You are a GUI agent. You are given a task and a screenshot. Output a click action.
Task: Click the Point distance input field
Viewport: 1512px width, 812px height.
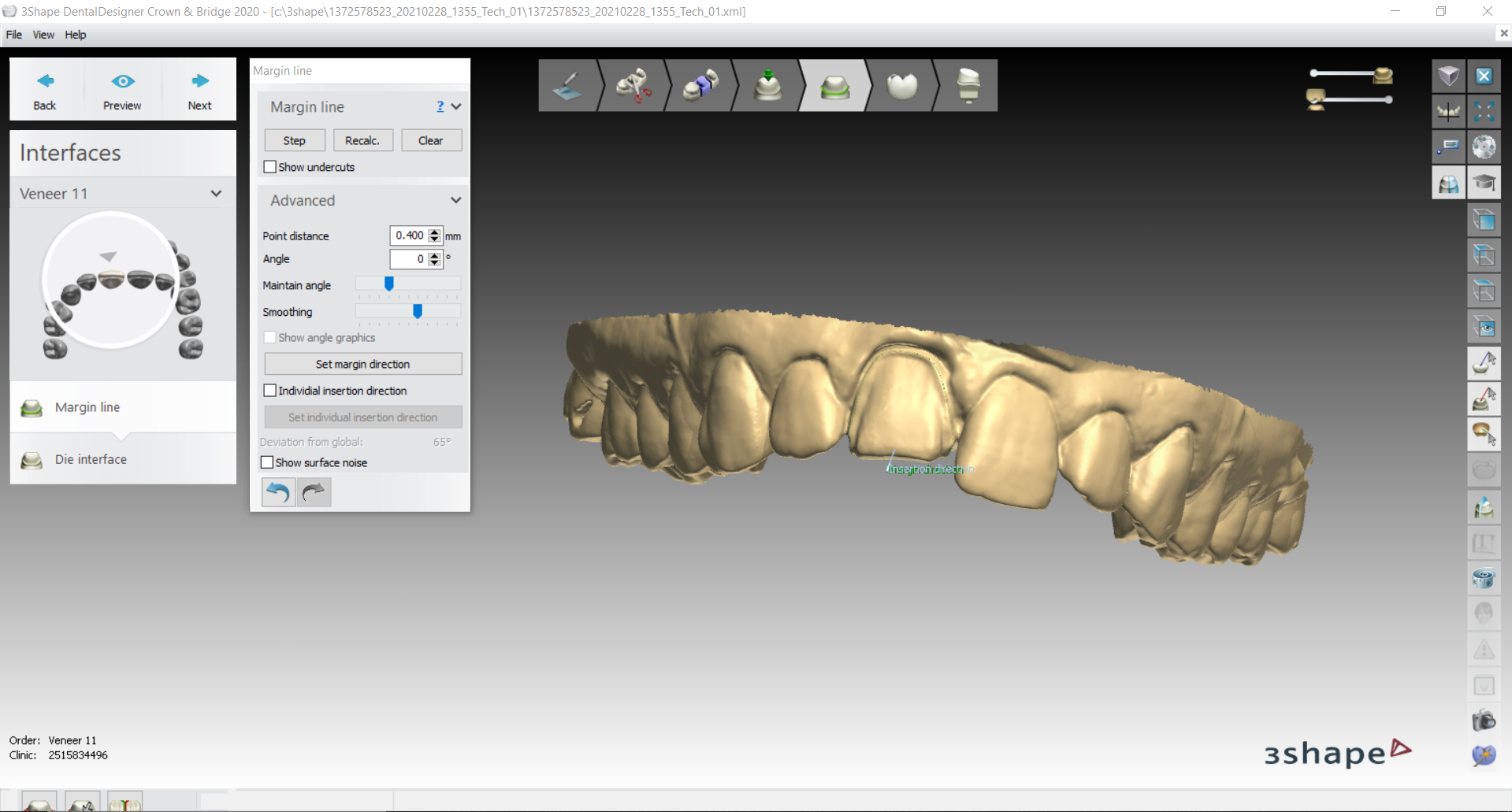pyautogui.click(x=410, y=235)
